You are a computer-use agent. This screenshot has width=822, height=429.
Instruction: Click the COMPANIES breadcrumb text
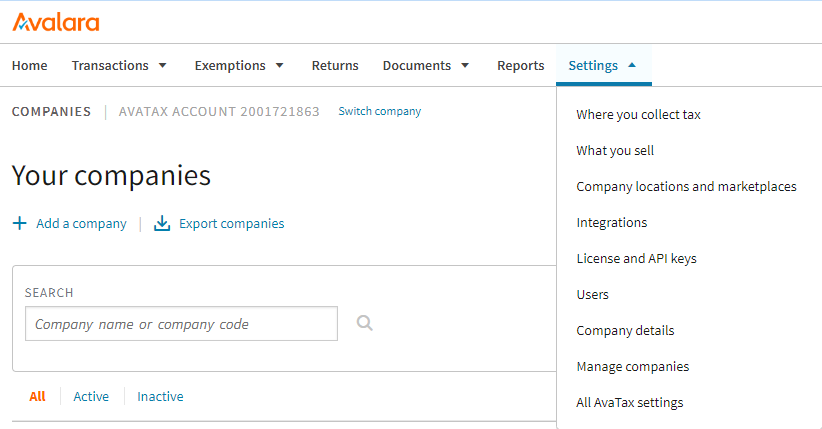[51, 112]
